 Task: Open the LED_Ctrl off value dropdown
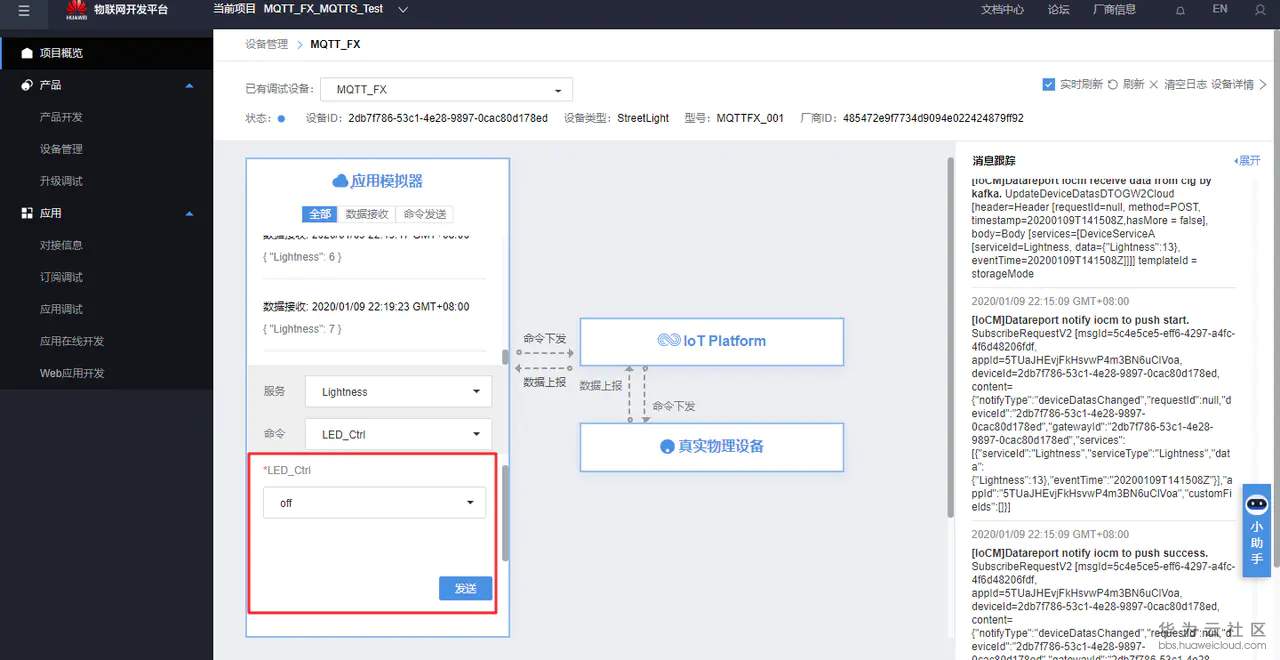[375, 503]
